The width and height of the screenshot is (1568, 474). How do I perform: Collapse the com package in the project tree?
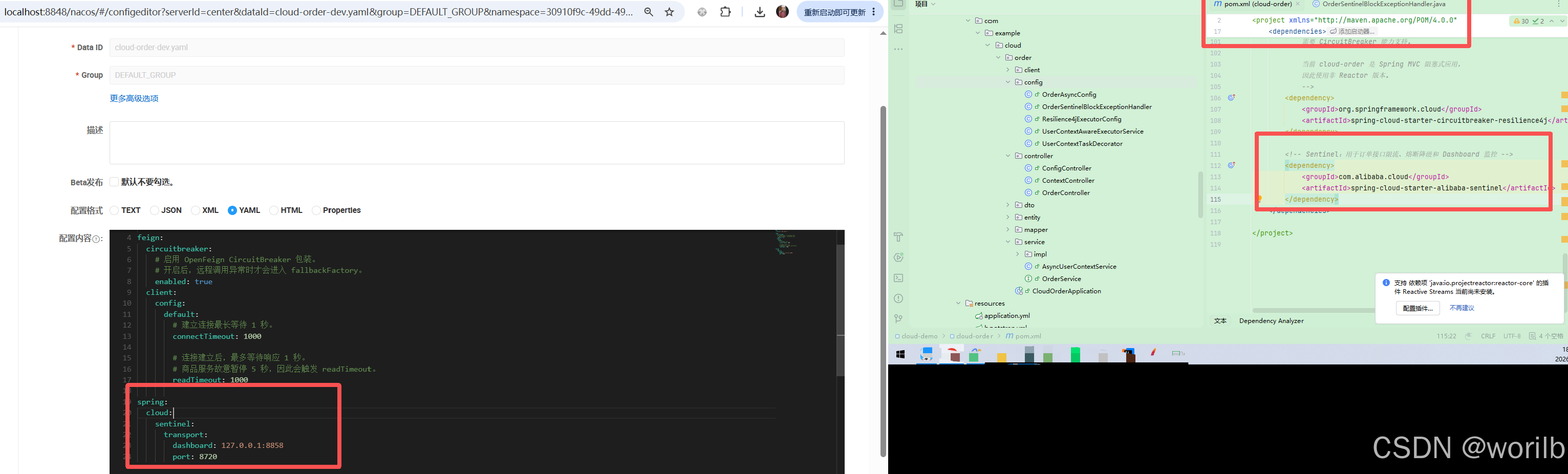(x=968, y=20)
